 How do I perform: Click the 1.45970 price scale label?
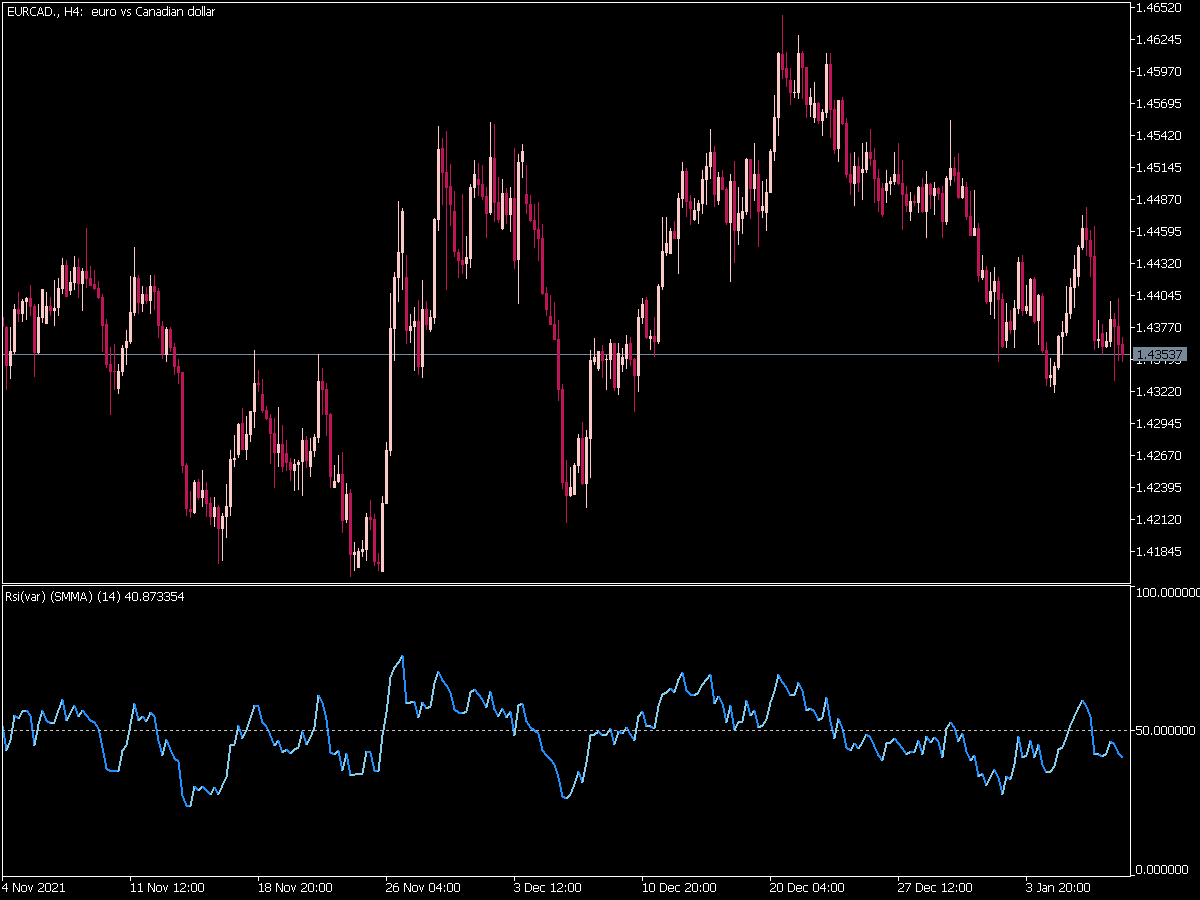tap(1161, 72)
